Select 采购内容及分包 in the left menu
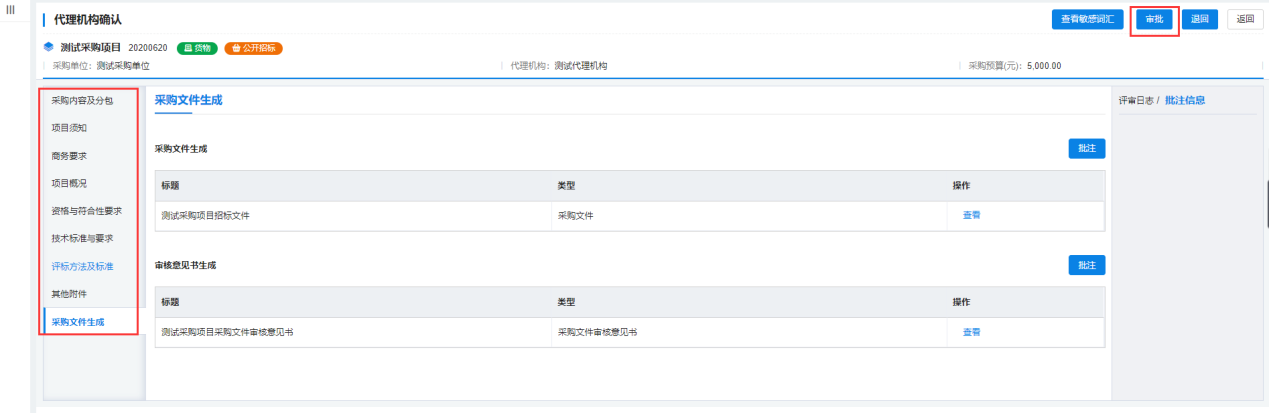Image resolution: width=1269 pixels, height=413 pixels. click(82, 101)
